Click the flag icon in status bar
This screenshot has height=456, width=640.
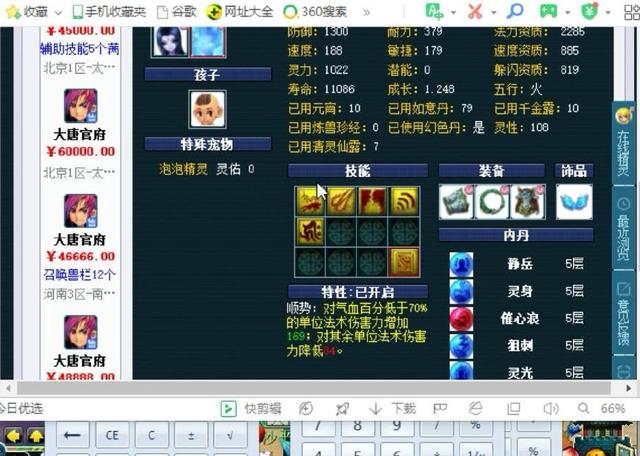[440, 408]
